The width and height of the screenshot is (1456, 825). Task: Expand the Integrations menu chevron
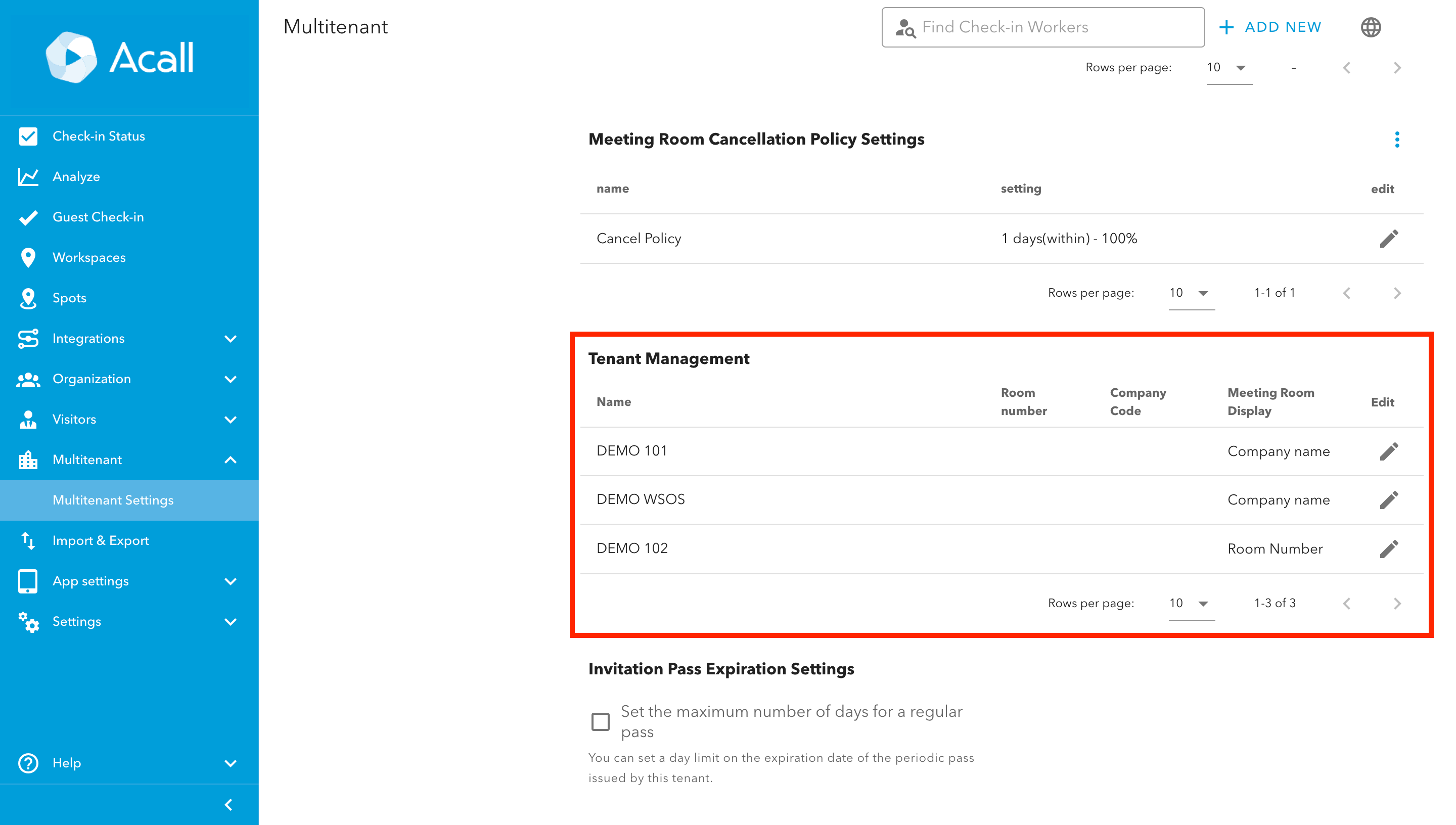230,339
